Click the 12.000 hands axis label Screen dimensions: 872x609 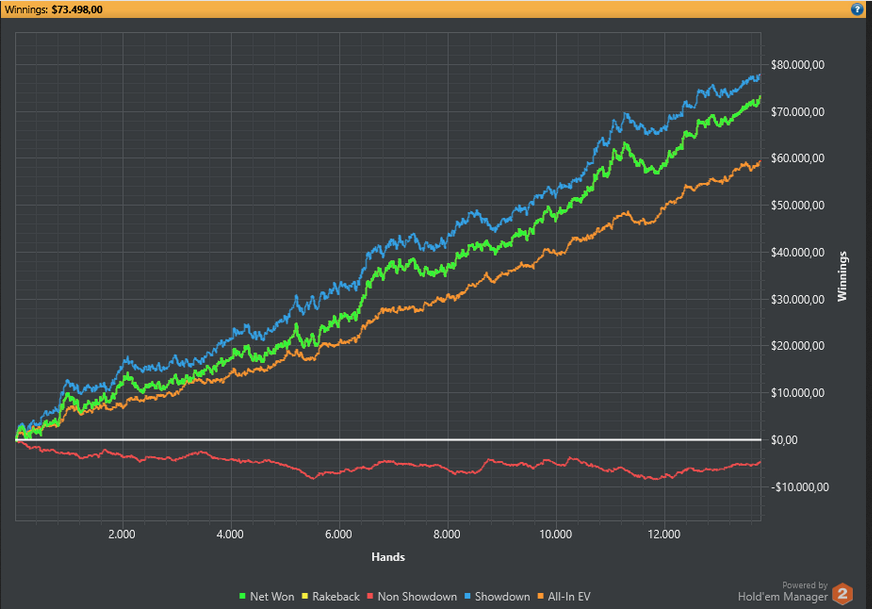(x=664, y=534)
